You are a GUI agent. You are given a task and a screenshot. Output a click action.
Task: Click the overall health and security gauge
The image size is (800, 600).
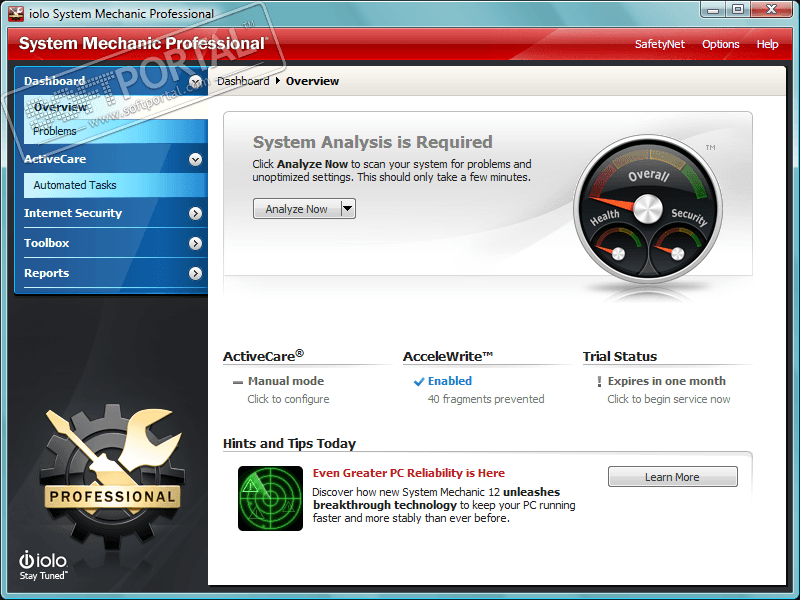point(647,209)
